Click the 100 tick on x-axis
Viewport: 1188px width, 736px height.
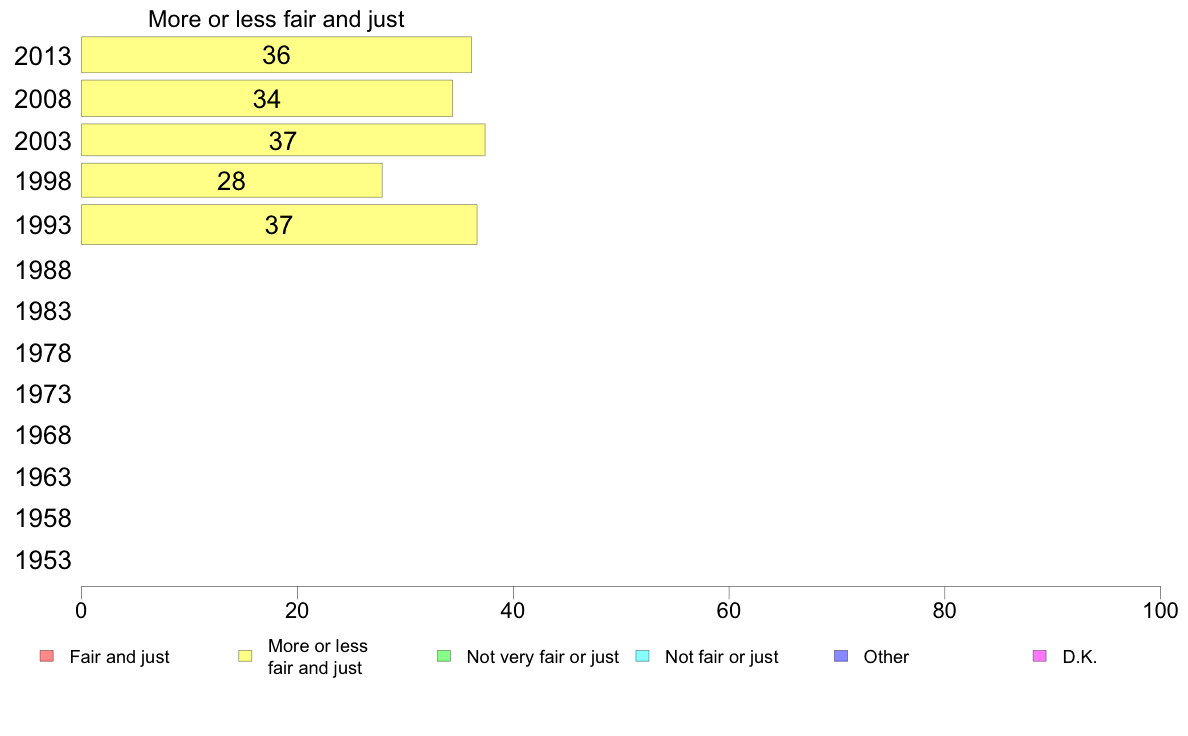point(1159,611)
